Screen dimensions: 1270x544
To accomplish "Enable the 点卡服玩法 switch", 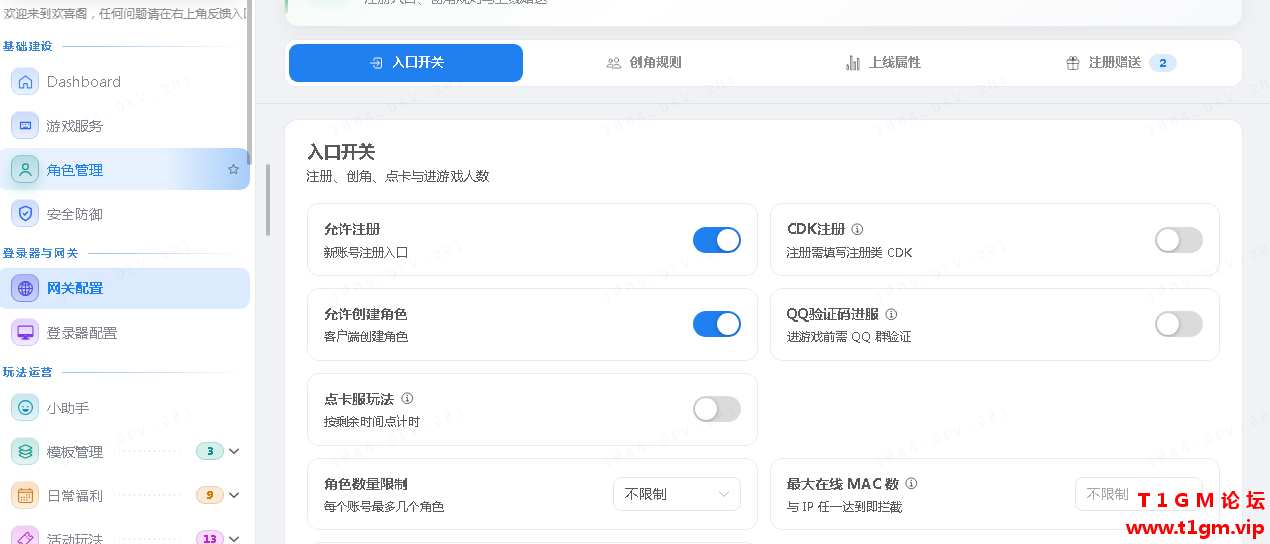I will [x=717, y=409].
